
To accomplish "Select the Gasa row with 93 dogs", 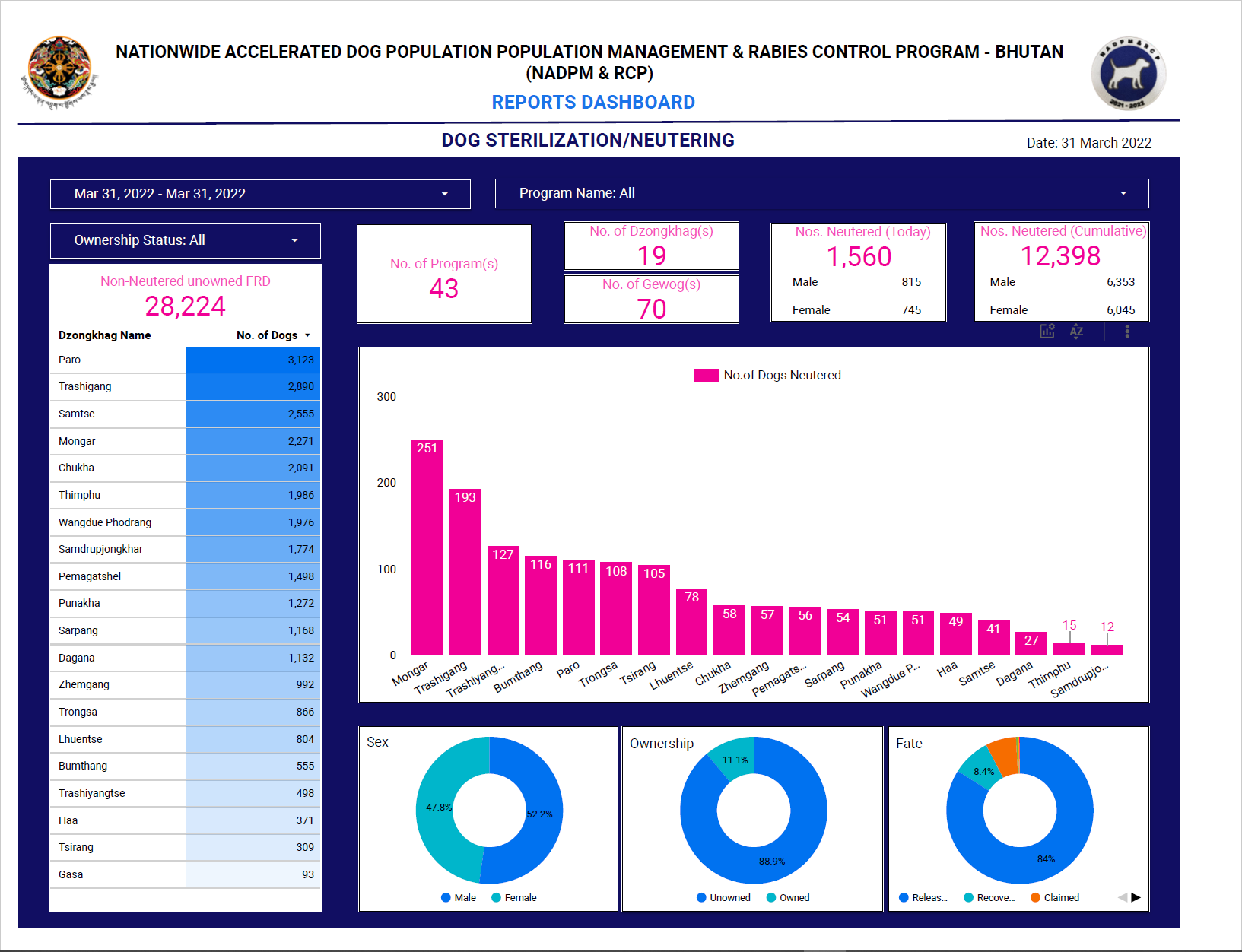I will [x=185, y=874].
